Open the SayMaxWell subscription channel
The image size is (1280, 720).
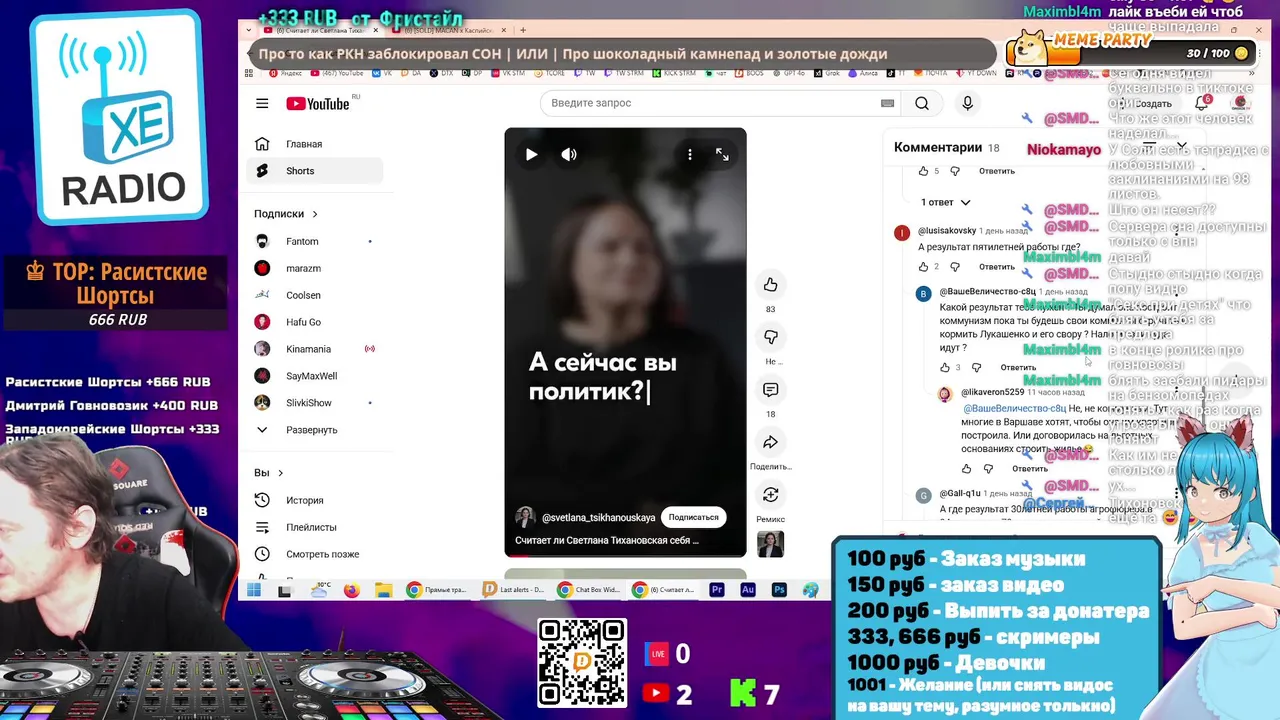[314, 376]
